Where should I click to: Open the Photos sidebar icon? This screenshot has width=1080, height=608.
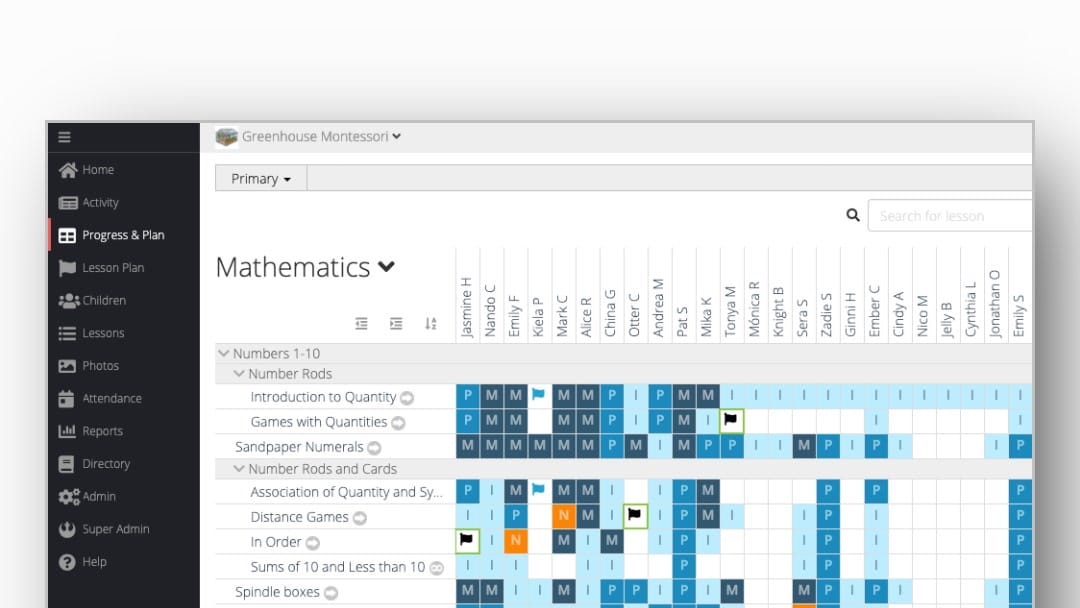(67, 366)
